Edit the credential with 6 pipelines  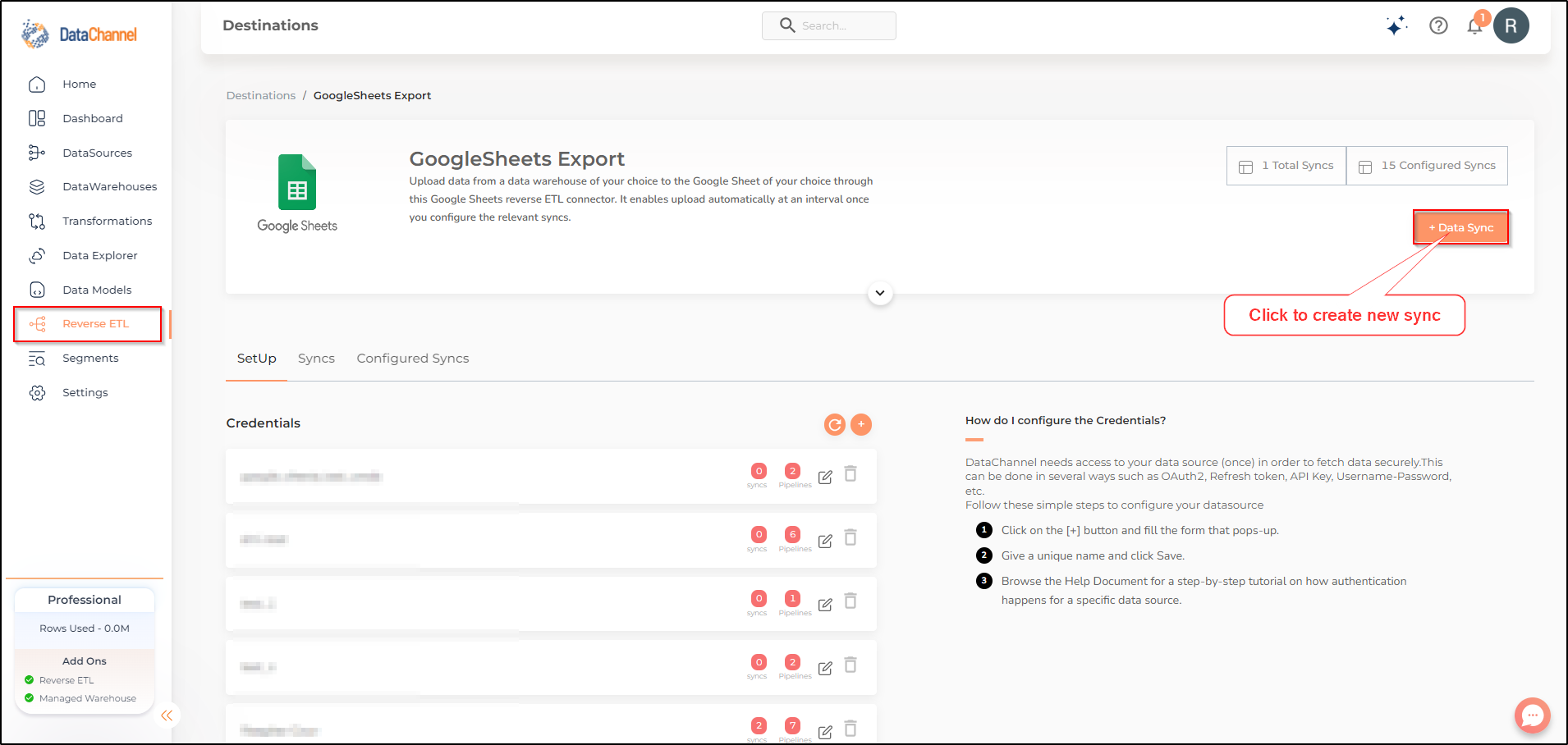pos(825,541)
